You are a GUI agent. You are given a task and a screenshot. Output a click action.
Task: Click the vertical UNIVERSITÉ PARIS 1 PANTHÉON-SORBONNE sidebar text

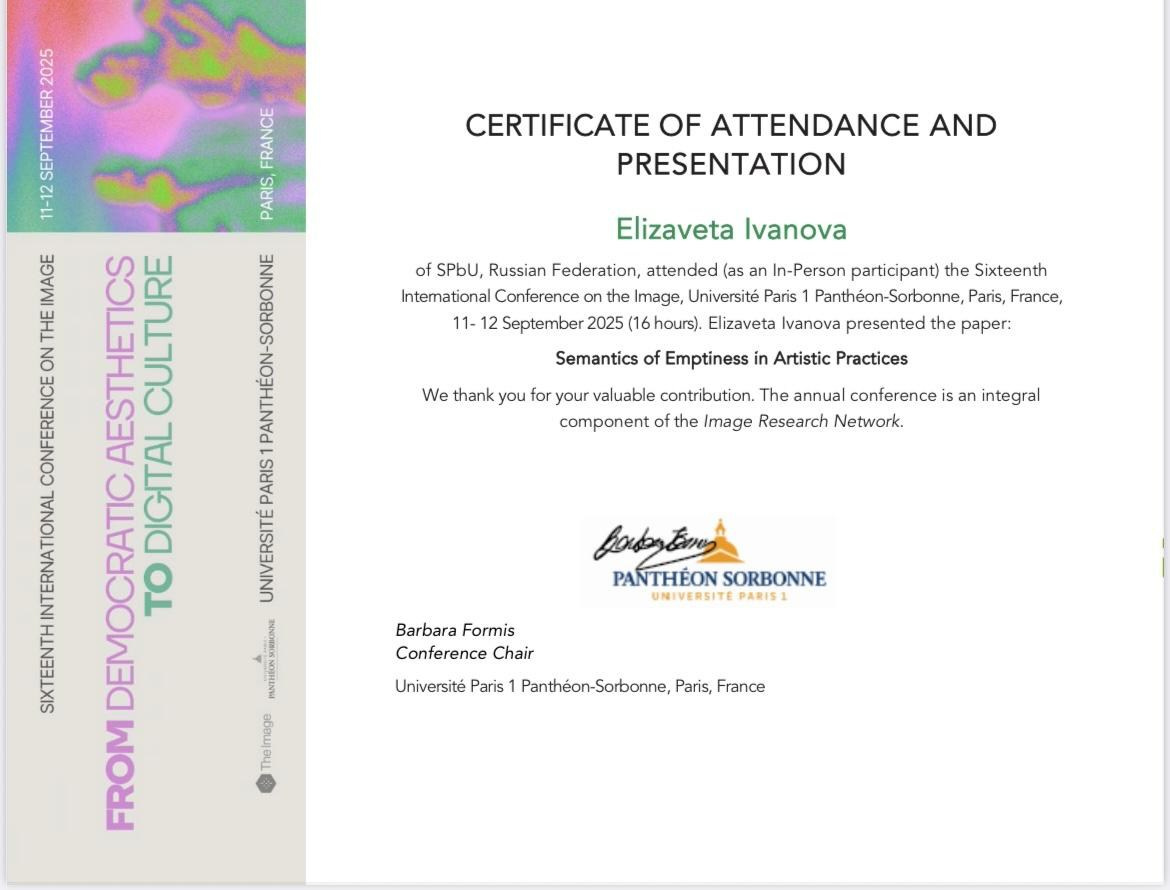pyautogui.click(x=267, y=428)
